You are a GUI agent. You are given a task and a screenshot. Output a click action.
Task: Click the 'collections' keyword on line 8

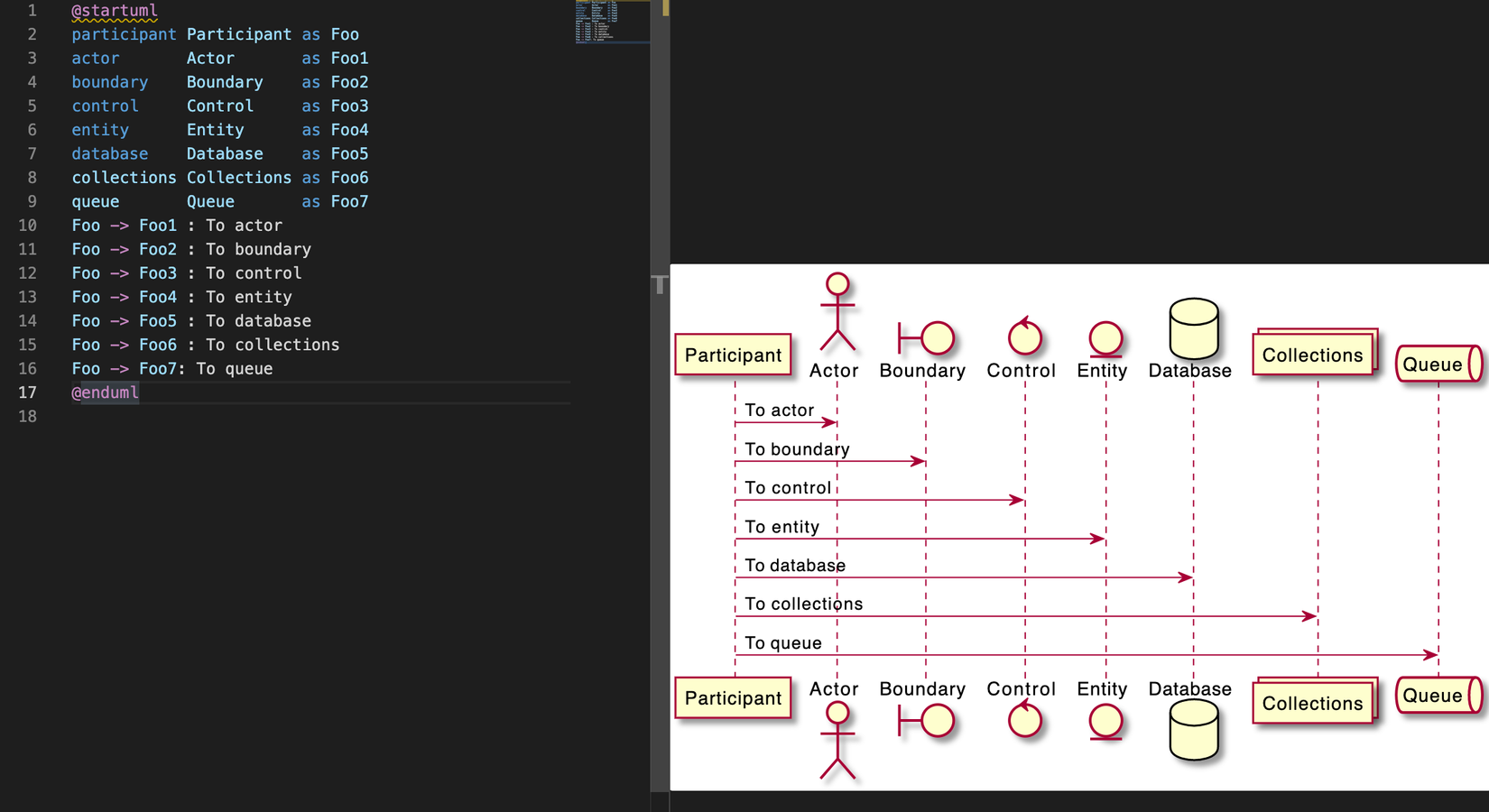coord(124,178)
